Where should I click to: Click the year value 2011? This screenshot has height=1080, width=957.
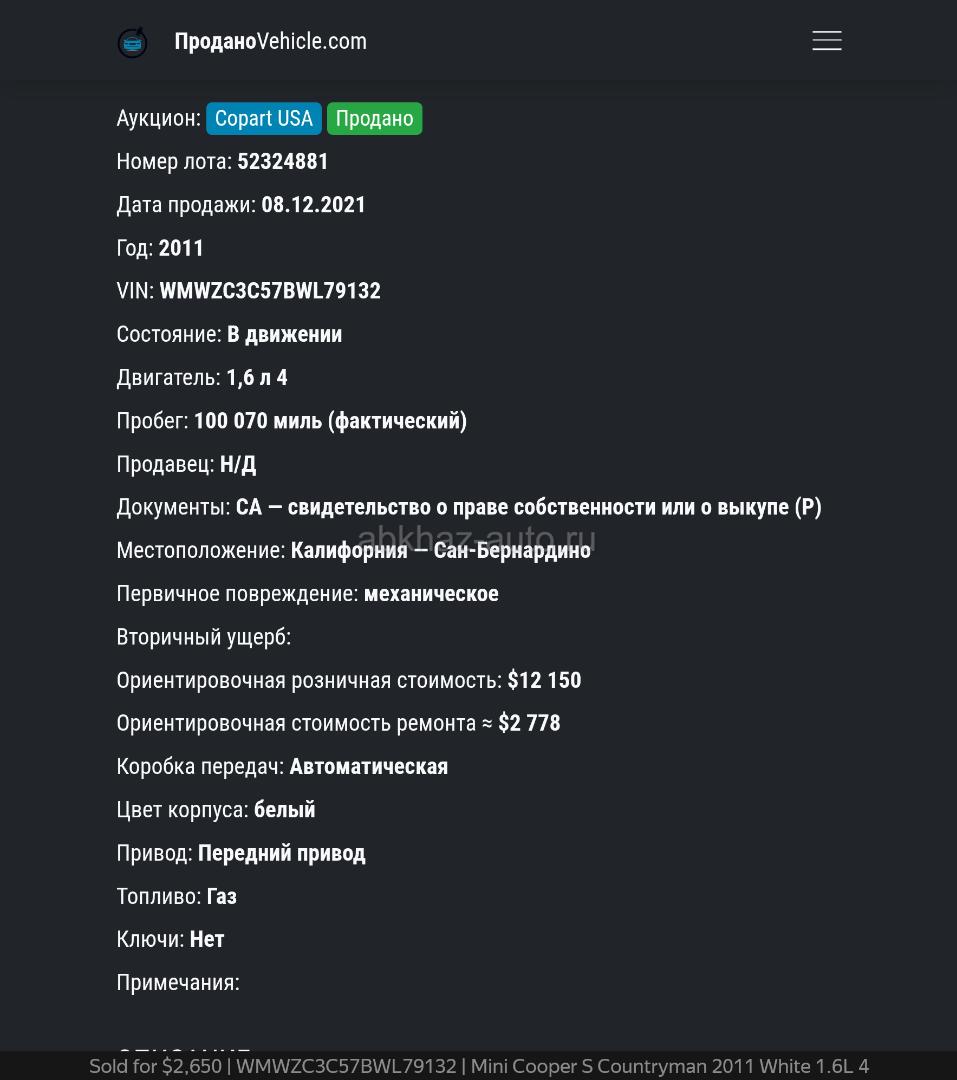[x=181, y=248]
